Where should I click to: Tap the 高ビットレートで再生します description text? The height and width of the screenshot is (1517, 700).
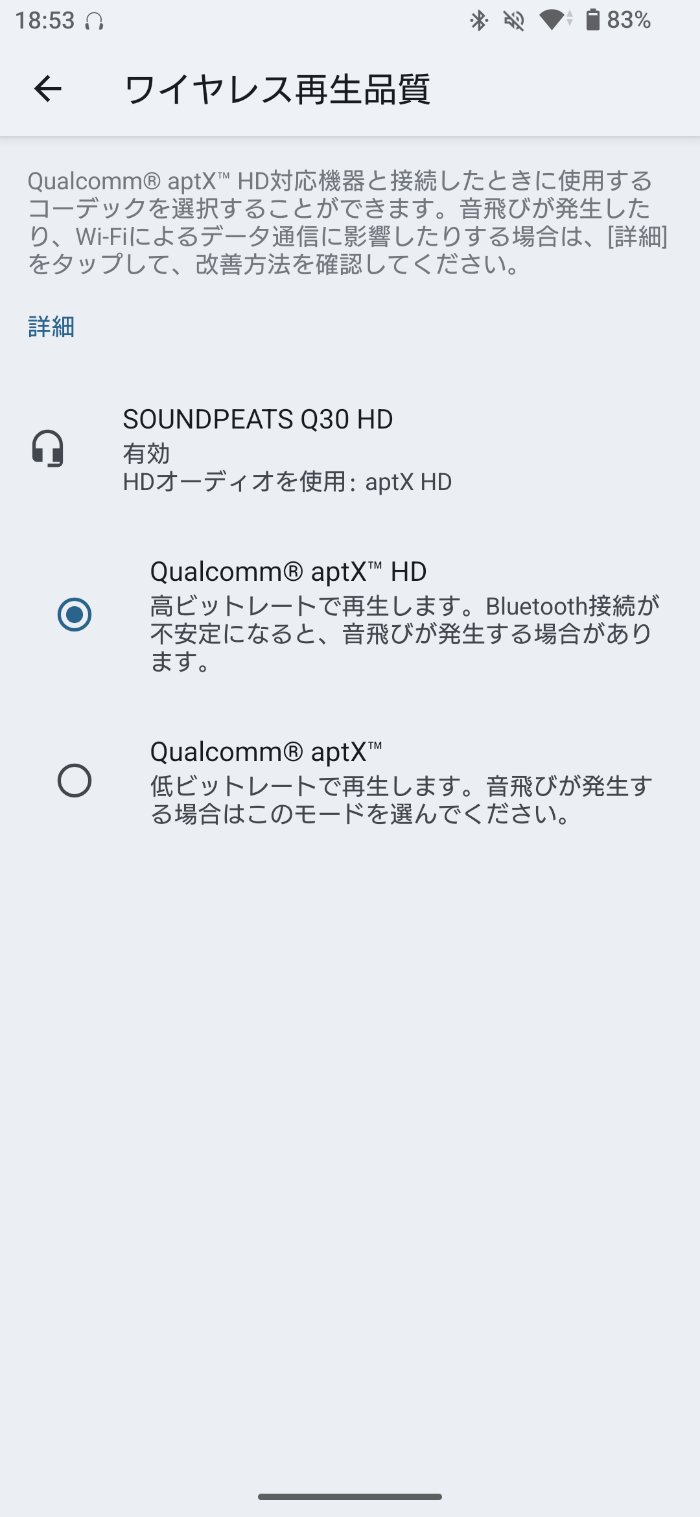(404, 634)
